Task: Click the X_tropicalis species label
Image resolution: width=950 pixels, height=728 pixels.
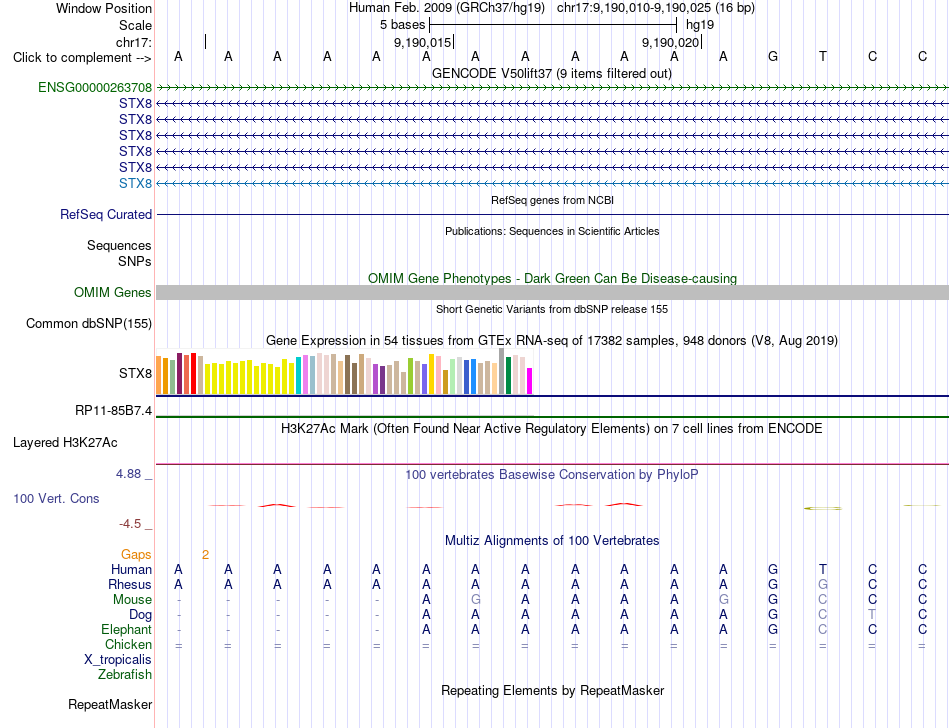Action: 118,660
